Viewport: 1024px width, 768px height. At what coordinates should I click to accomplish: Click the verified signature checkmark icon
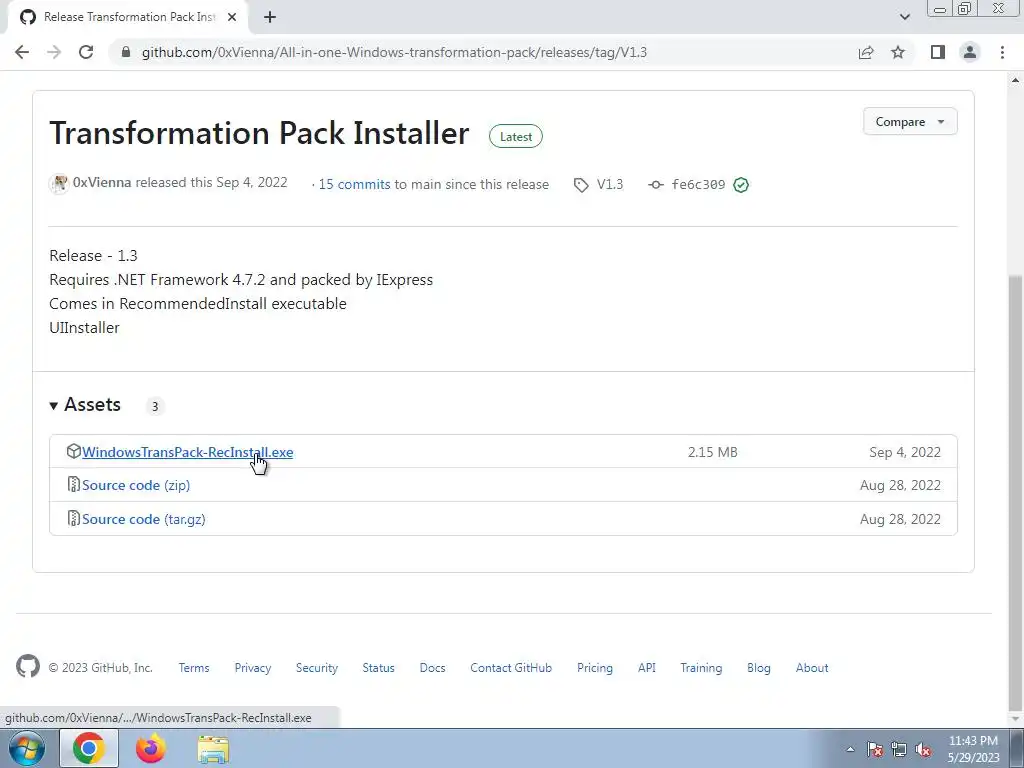(x=741, y=185)
